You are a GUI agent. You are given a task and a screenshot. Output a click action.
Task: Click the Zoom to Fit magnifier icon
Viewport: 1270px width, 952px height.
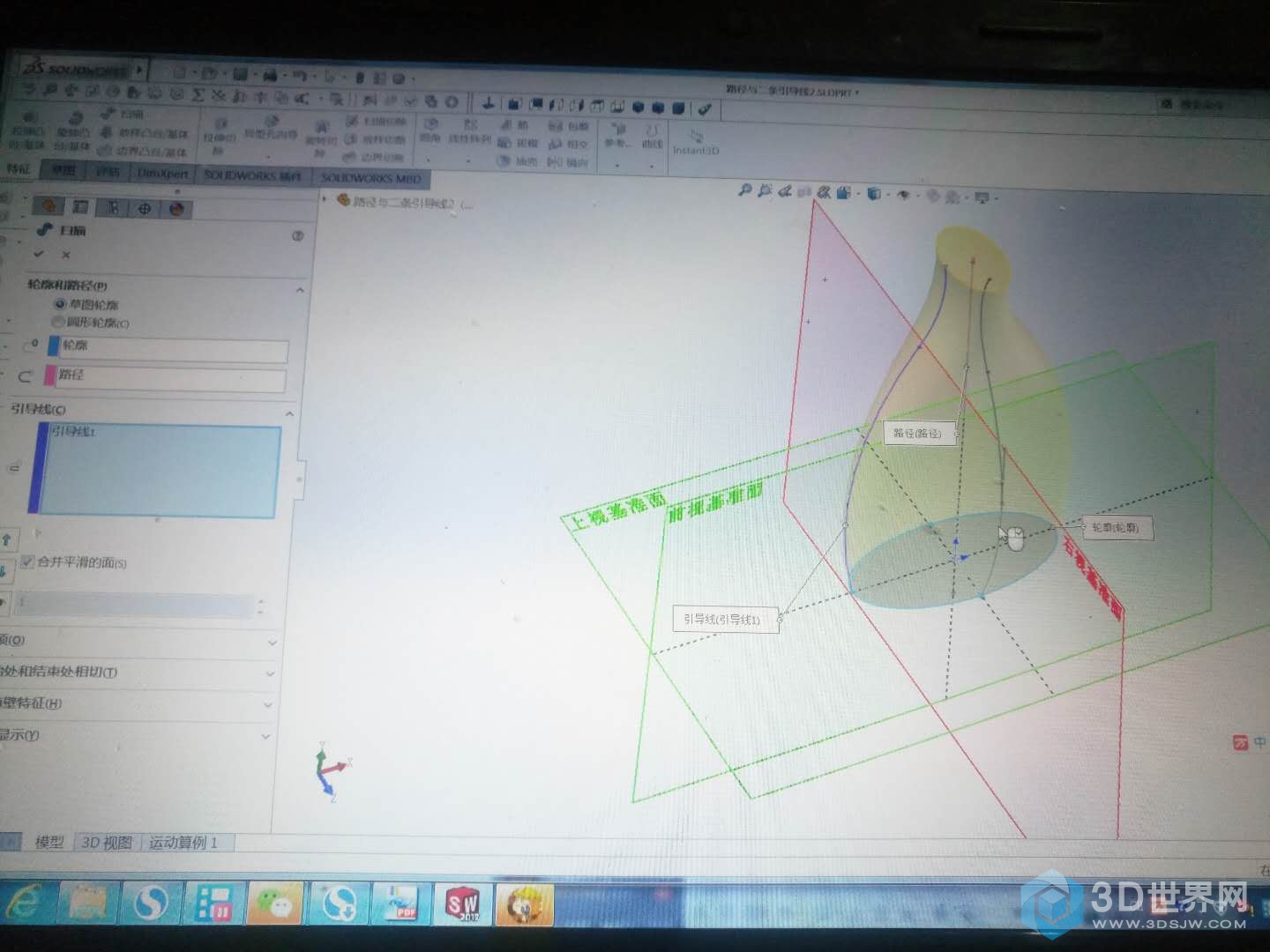745,190
